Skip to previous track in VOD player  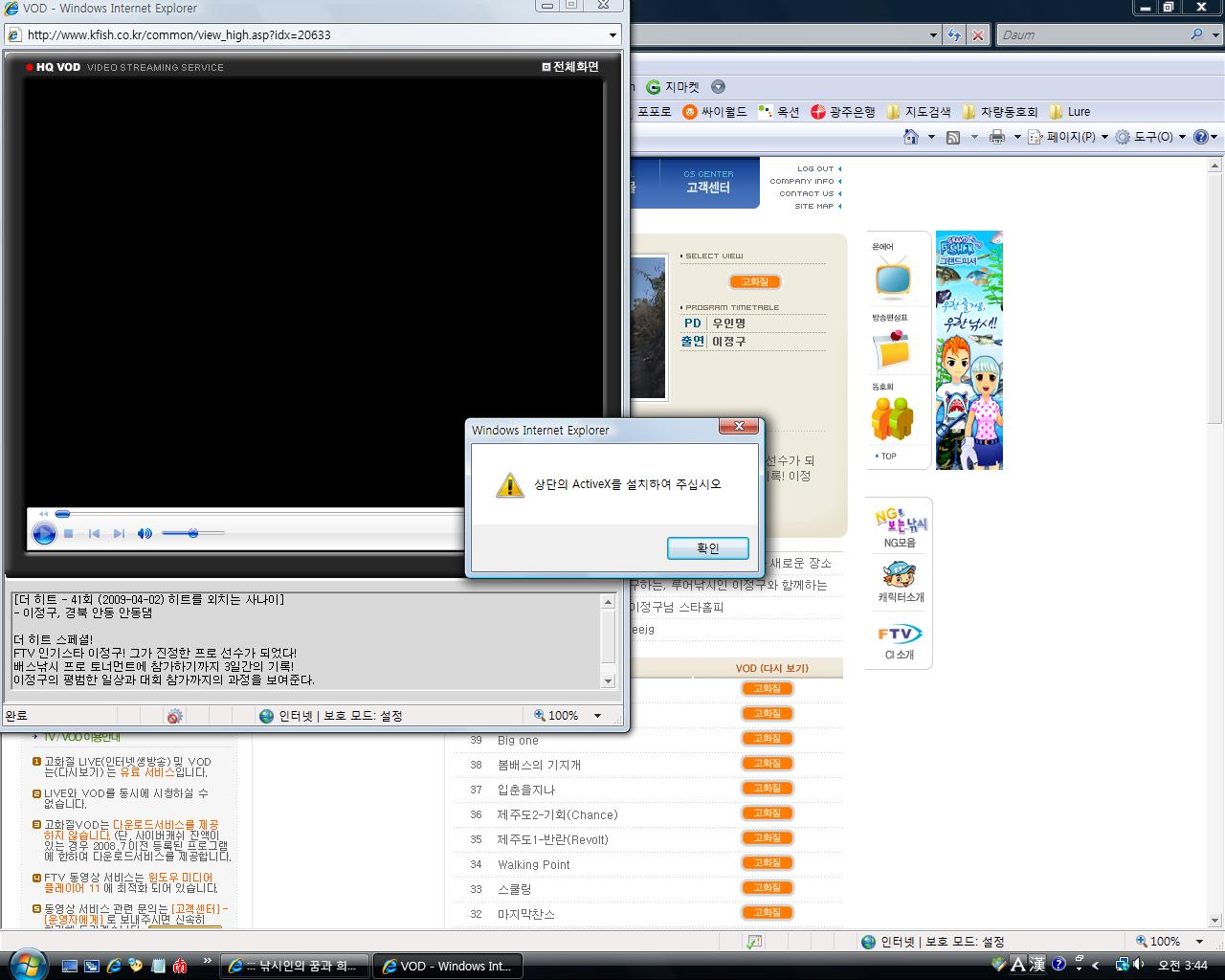pos(94,533)
